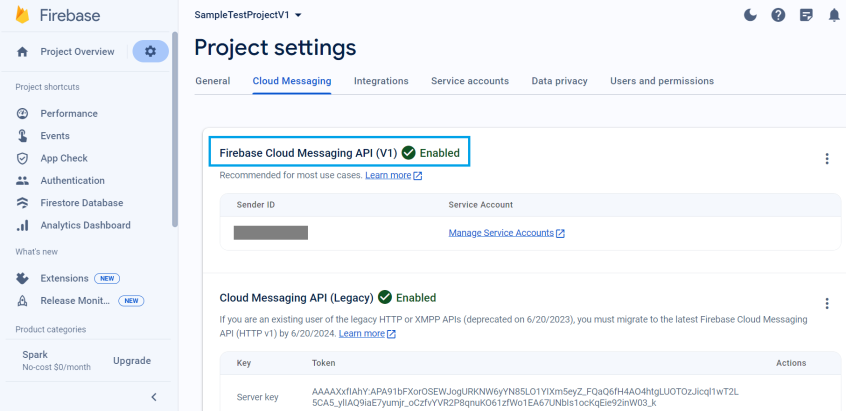Go to Authentication in the sidebar
Screen dimensions: 846x411
point(72,181)
